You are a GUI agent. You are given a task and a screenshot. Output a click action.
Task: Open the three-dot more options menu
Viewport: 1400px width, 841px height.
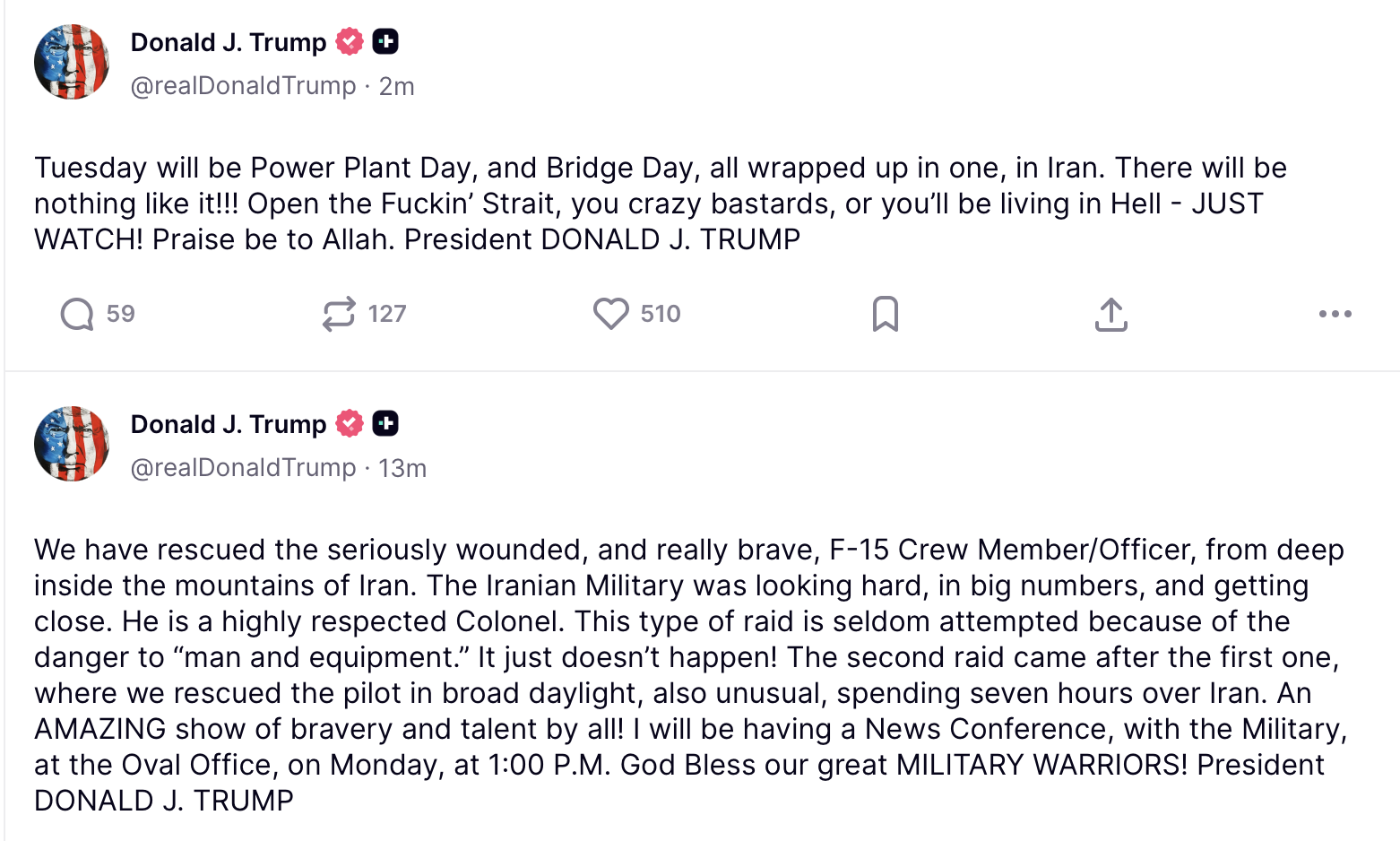[1335, 314]
